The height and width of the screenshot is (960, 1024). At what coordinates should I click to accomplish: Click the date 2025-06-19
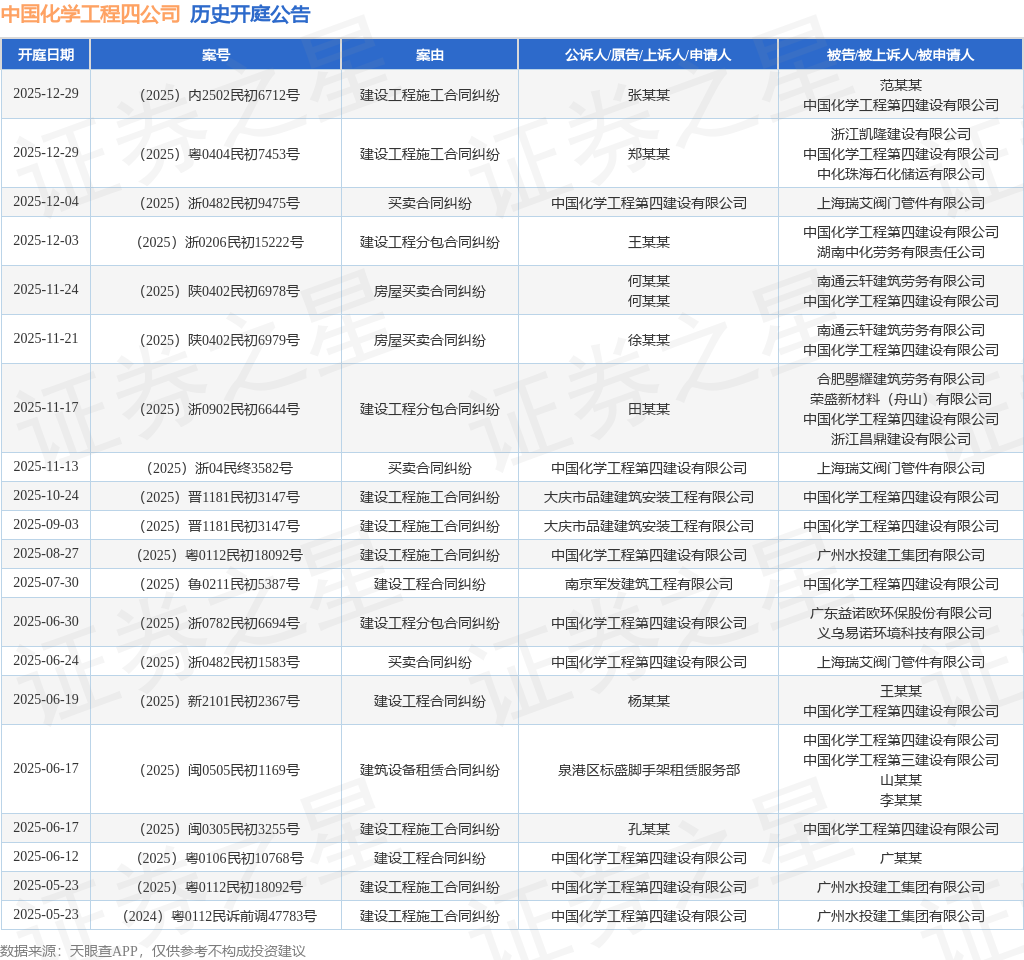pos(46,699)
